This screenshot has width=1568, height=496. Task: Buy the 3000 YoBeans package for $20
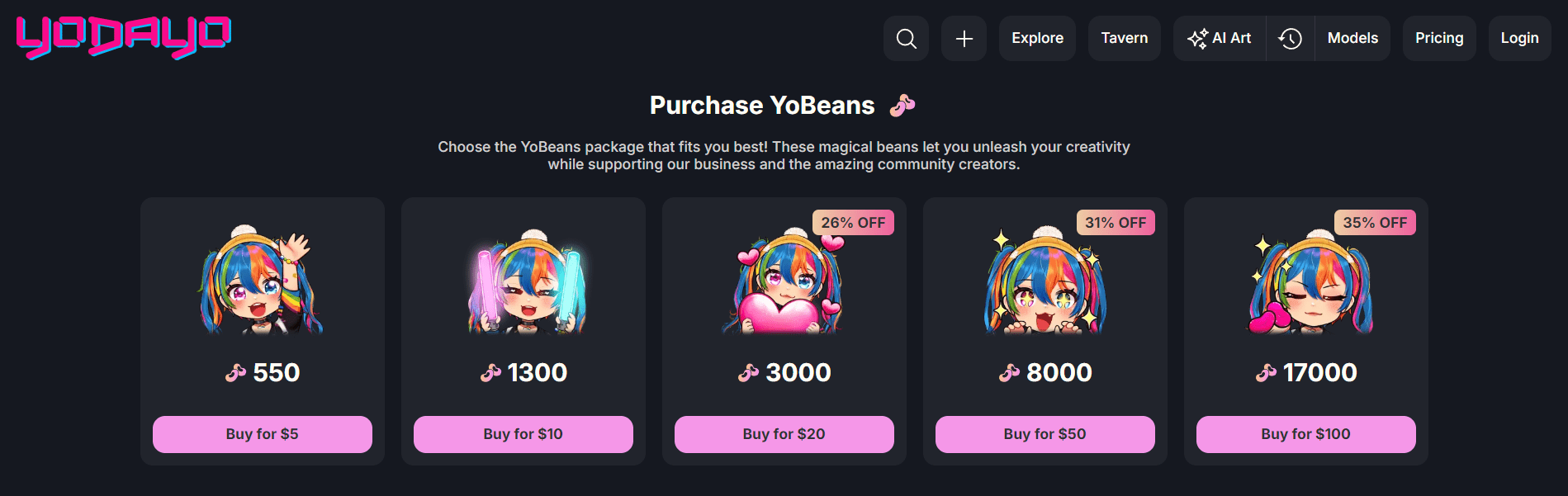(x=784, y=433)
